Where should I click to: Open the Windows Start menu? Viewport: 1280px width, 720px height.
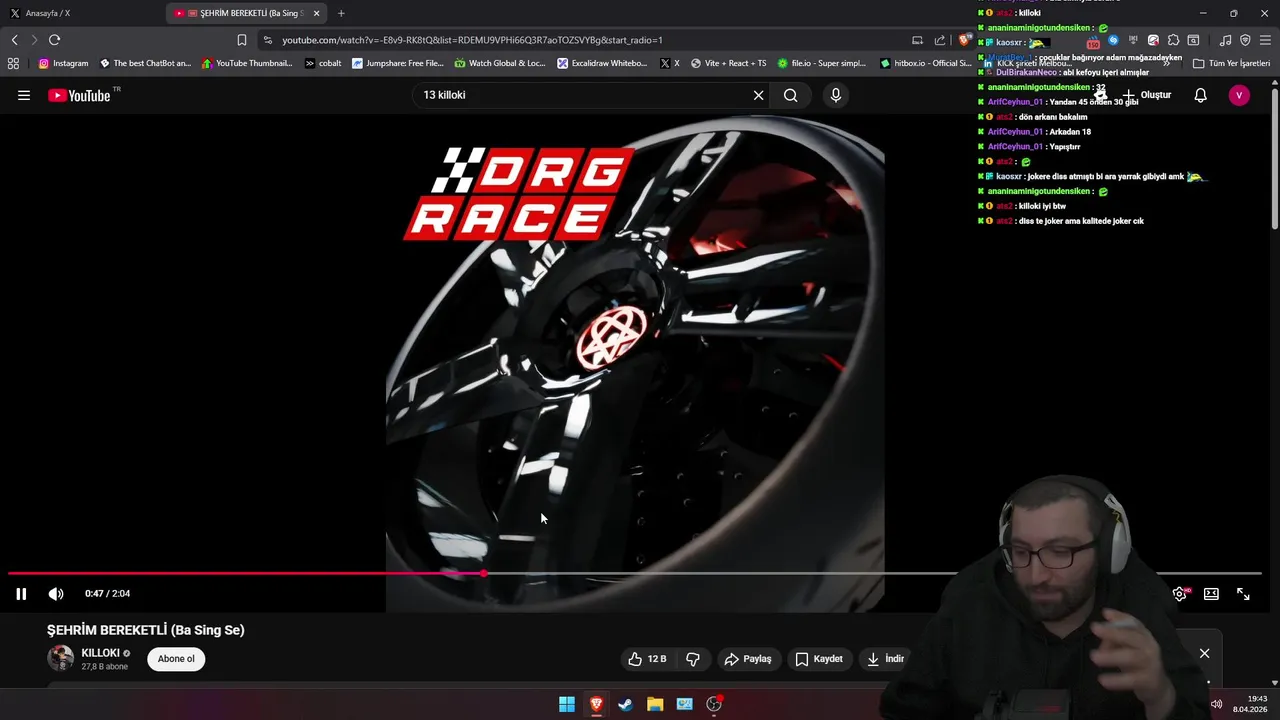(566, 704)
